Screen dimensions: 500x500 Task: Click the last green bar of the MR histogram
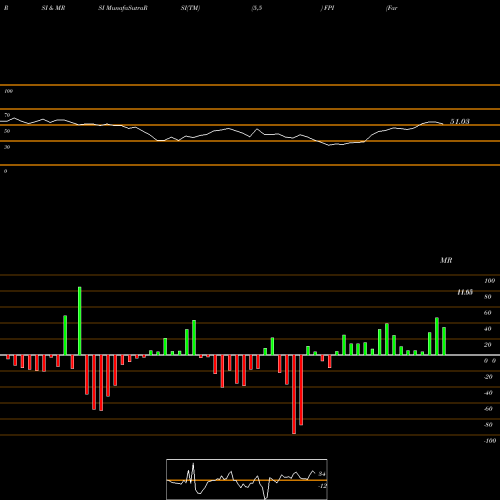click(x=444, y=341)
